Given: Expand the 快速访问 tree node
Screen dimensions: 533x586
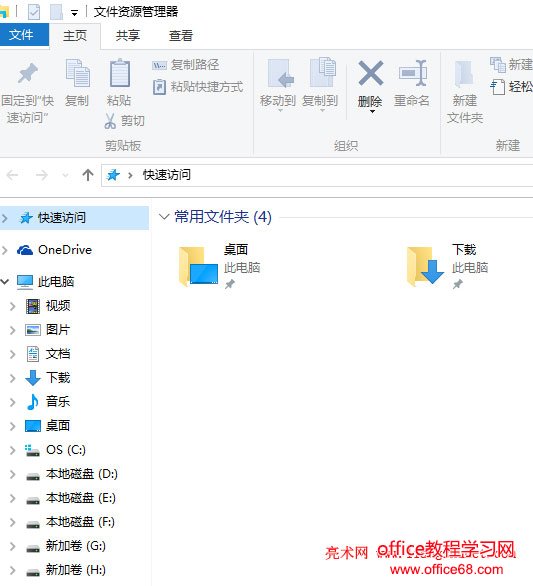Looking at the screenshot, I should (x=5, y=218).
